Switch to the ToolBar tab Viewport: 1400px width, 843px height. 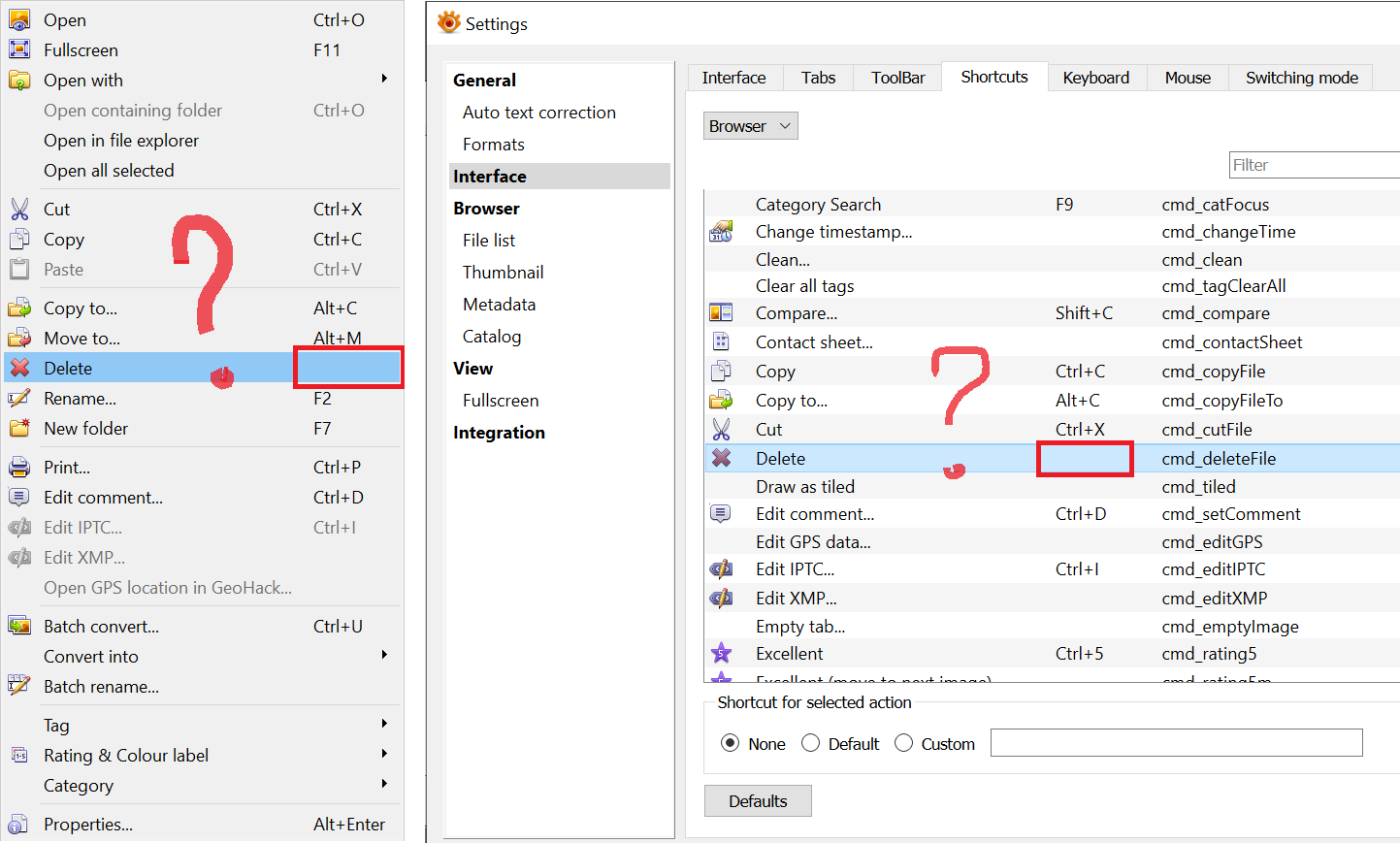tap(897, 78)
